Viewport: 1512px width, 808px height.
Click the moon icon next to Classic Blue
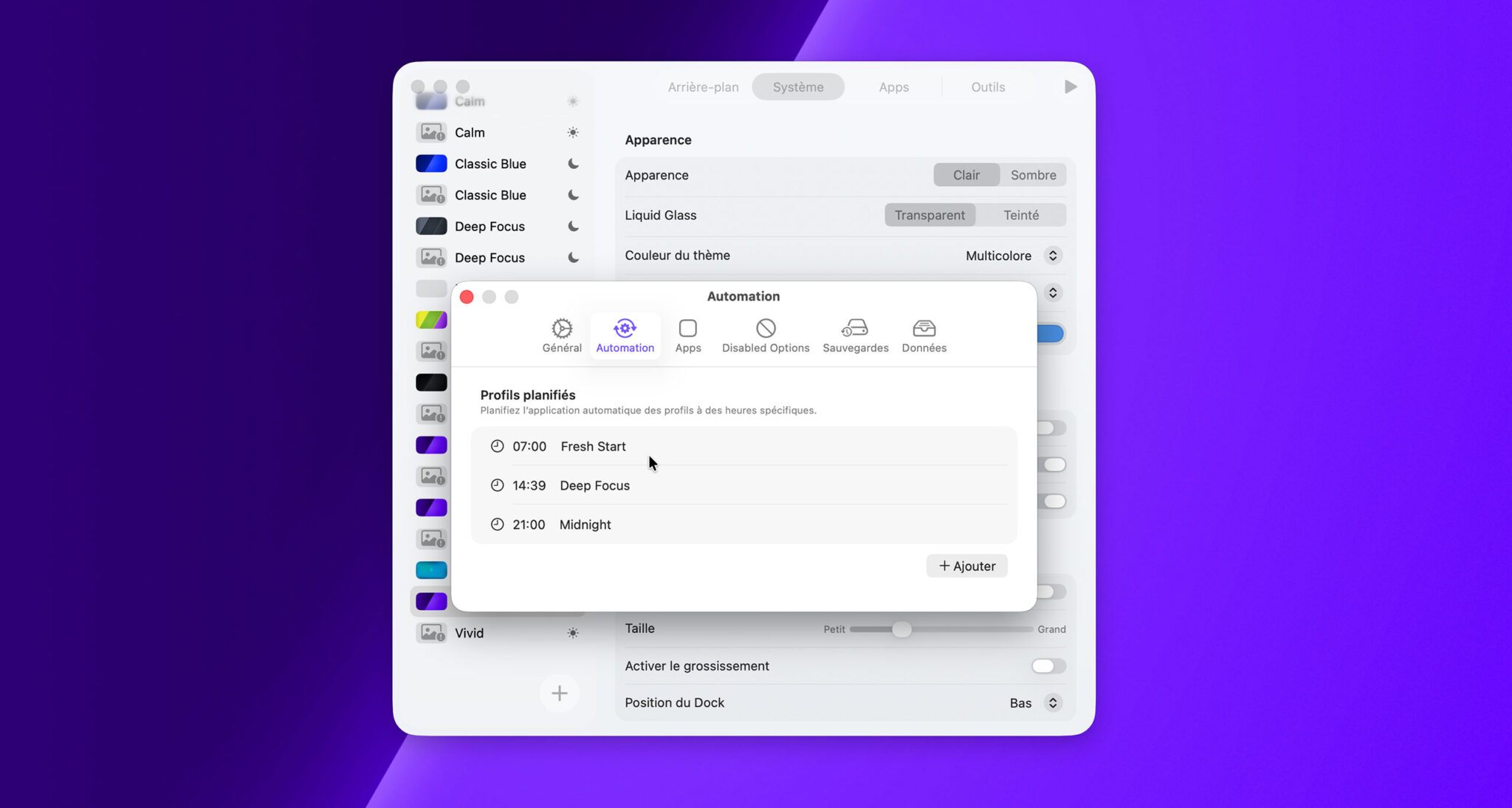[574, 163]
